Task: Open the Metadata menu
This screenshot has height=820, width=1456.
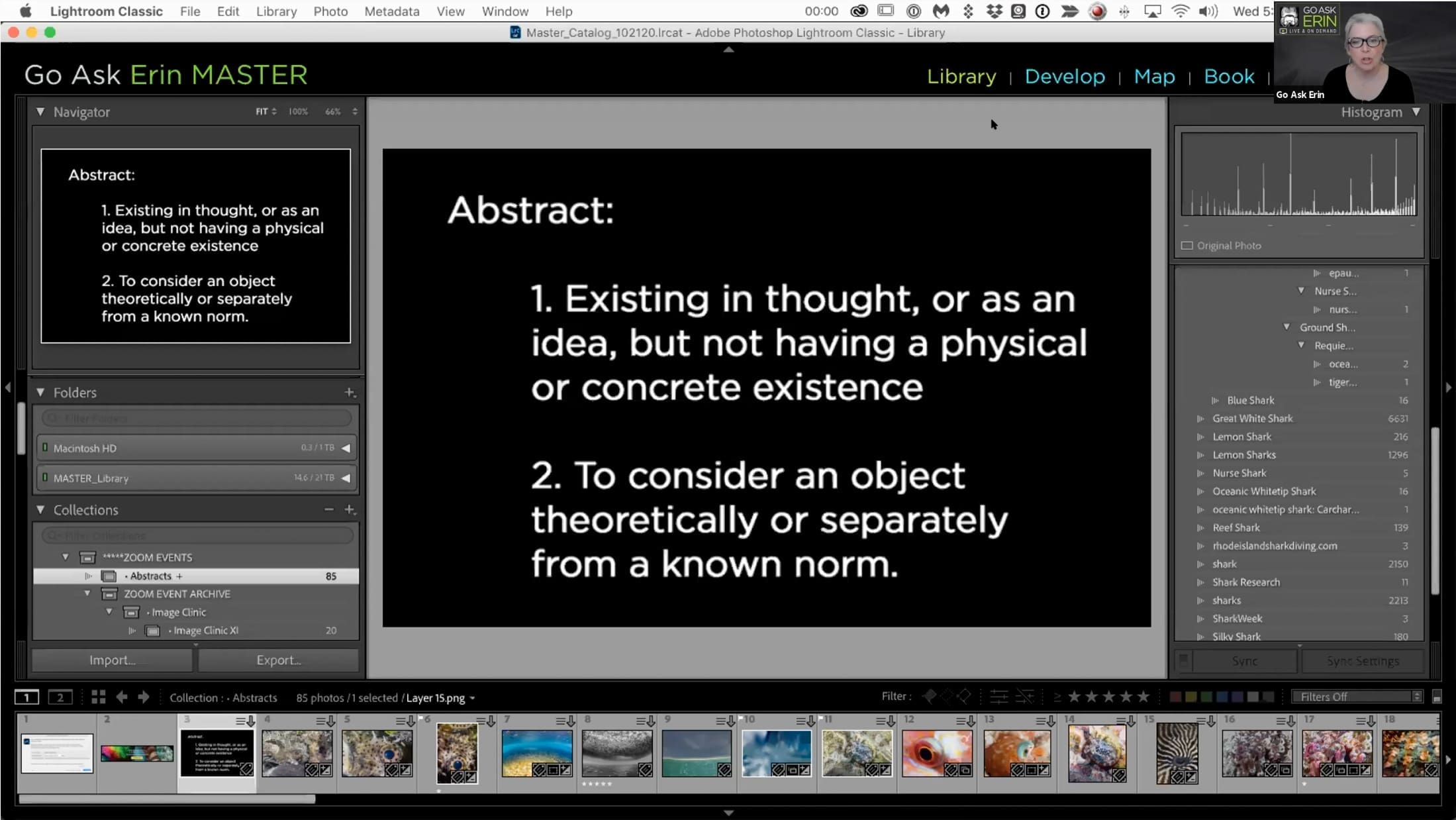Action: [x=391, y=11]
